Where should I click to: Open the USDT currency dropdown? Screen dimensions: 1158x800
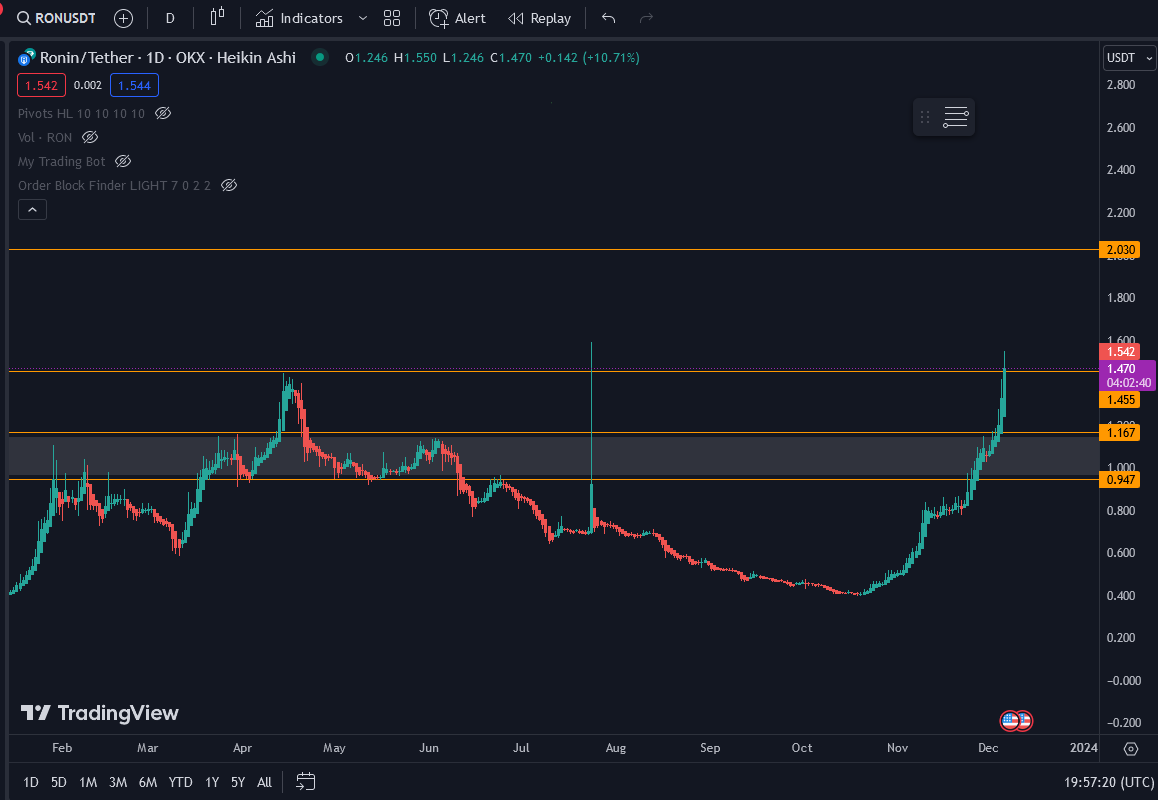[1129, 58]
